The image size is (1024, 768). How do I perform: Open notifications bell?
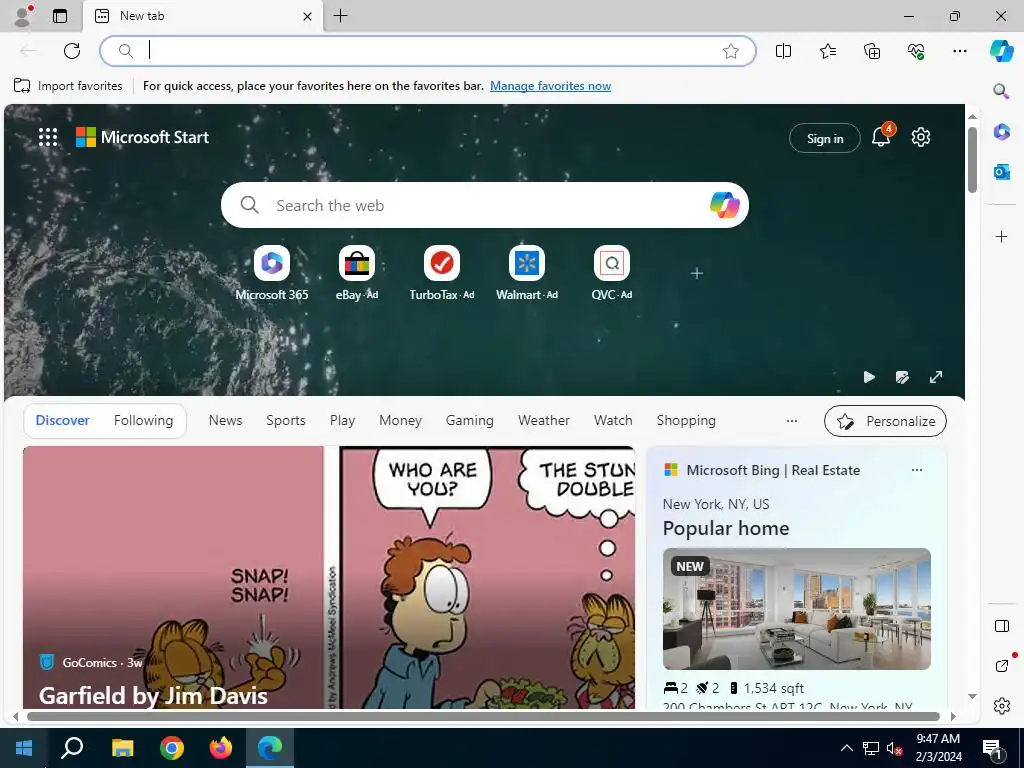(882, 136)
